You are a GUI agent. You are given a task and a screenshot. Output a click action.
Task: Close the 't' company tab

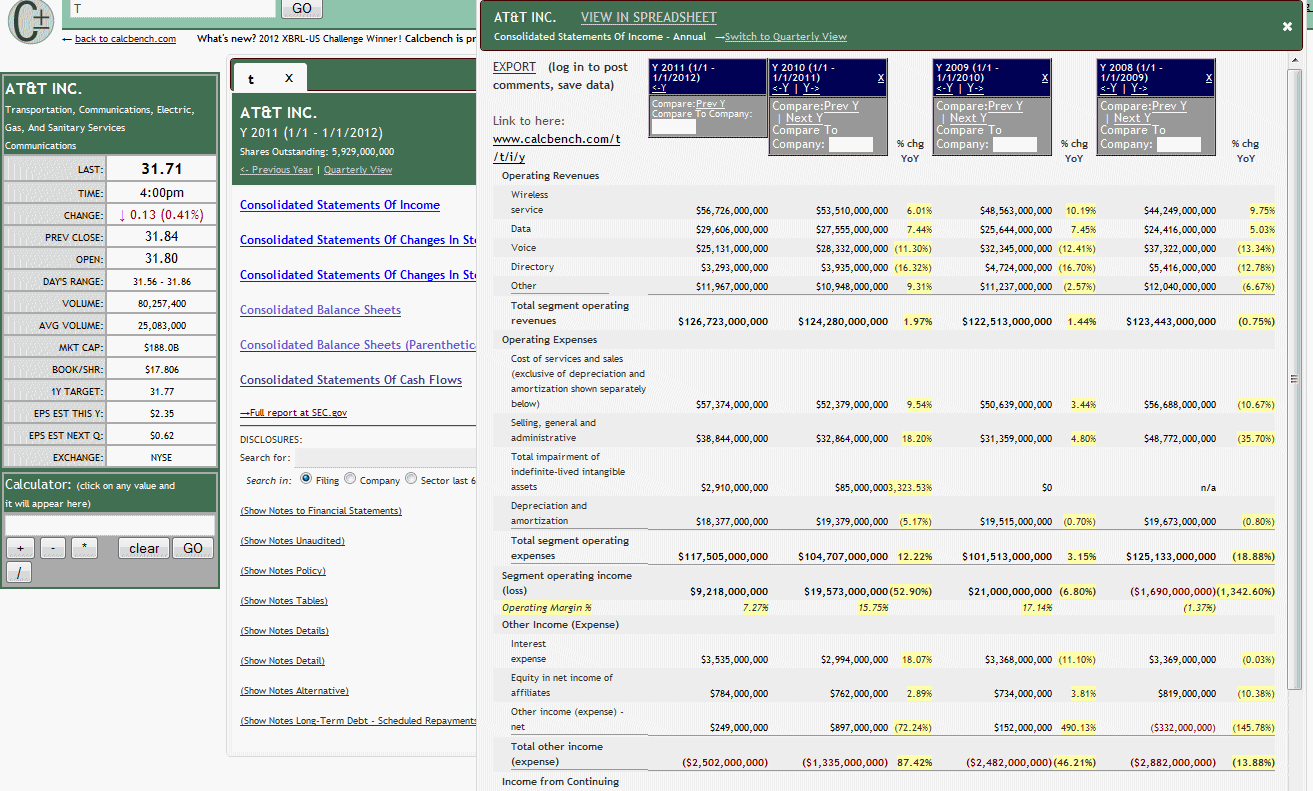tap(289, 78)
